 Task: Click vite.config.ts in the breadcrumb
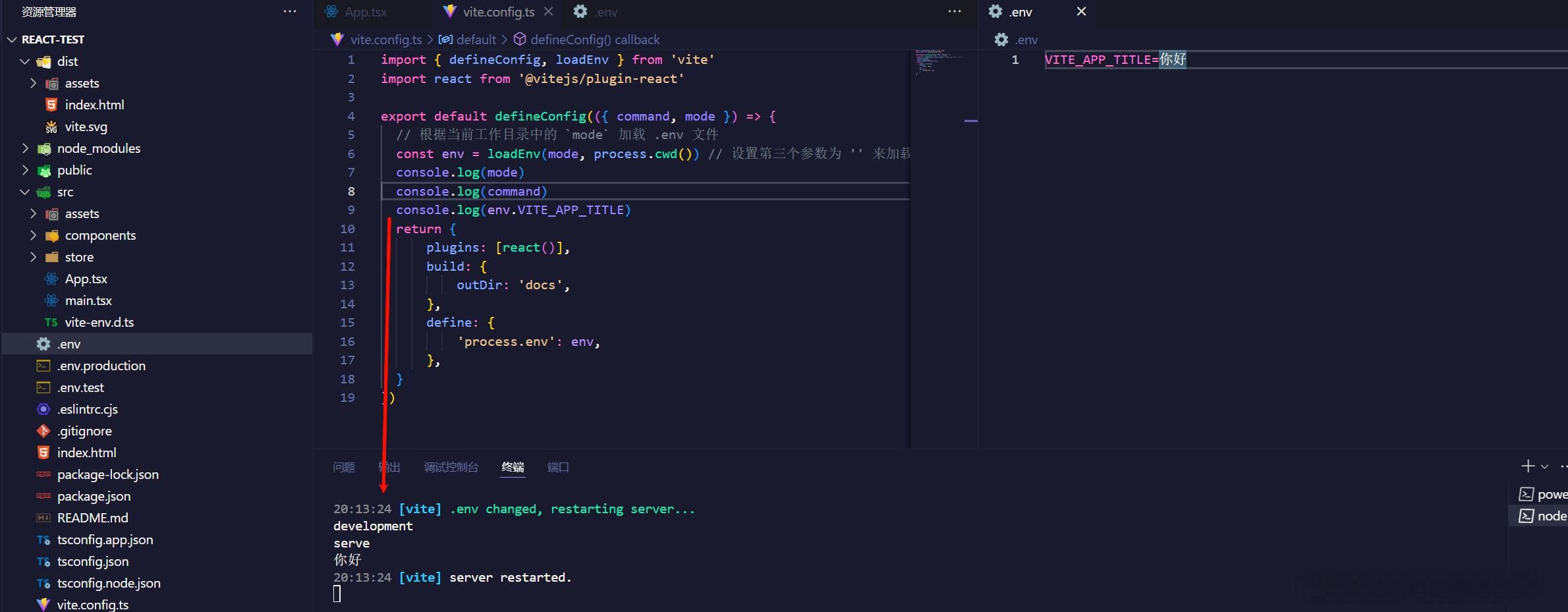coord(386,40)
